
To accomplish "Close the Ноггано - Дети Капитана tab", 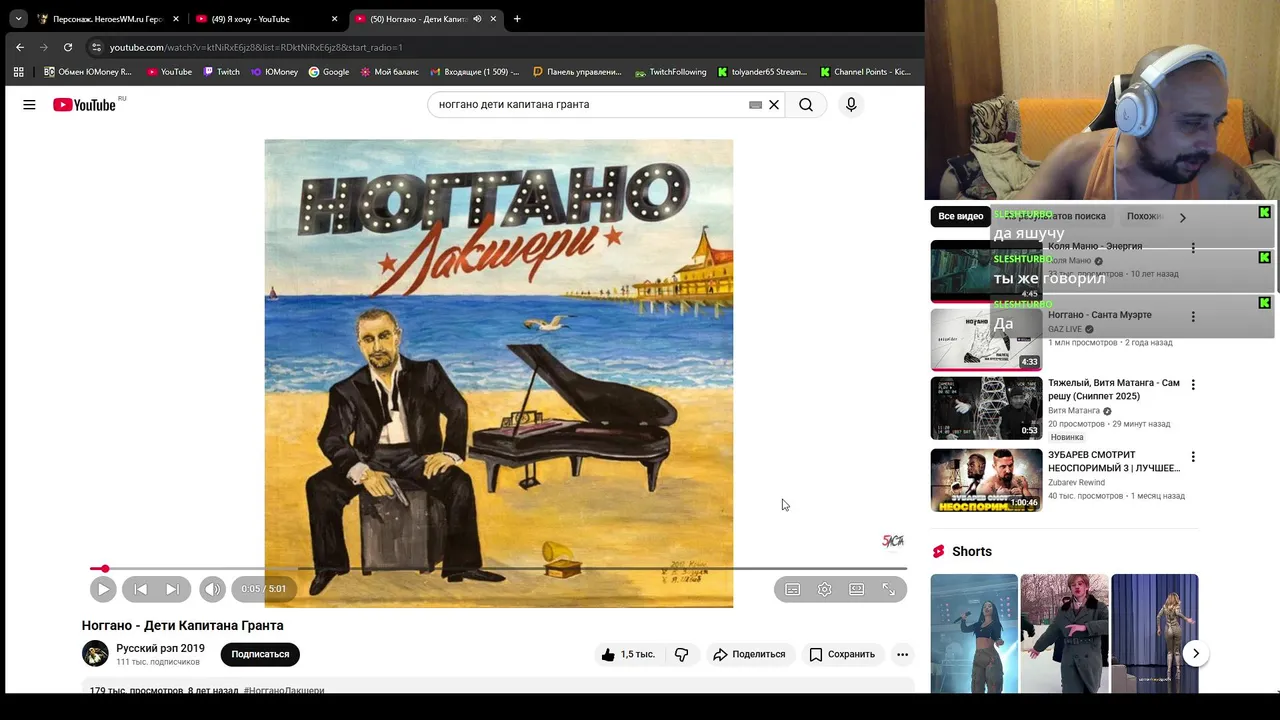I will coord(493,19).
